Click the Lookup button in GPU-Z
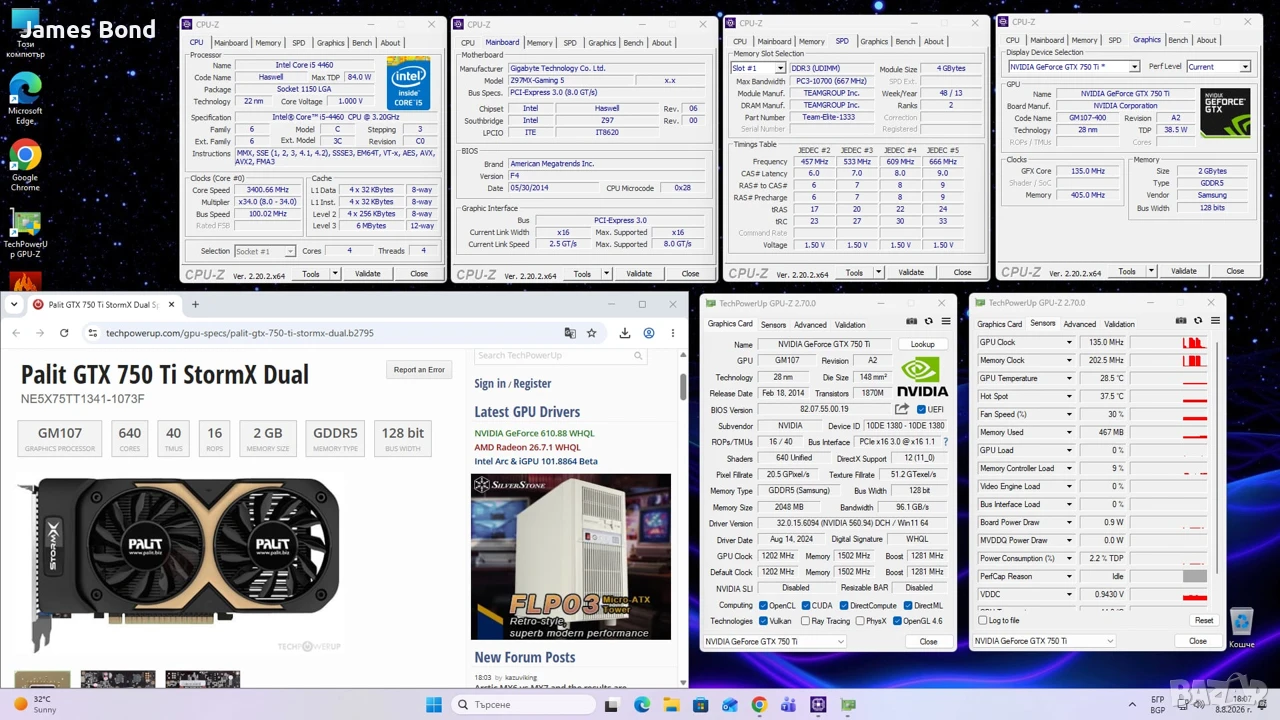The height and width of the screenshot is (720, 1280). (x=922, y=344)
